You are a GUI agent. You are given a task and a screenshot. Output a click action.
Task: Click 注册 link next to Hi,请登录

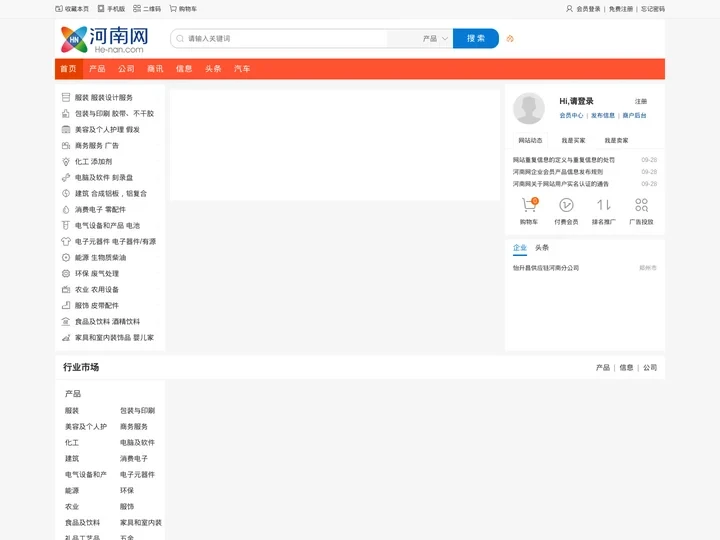pyautogui.click(x=641, y=101)
